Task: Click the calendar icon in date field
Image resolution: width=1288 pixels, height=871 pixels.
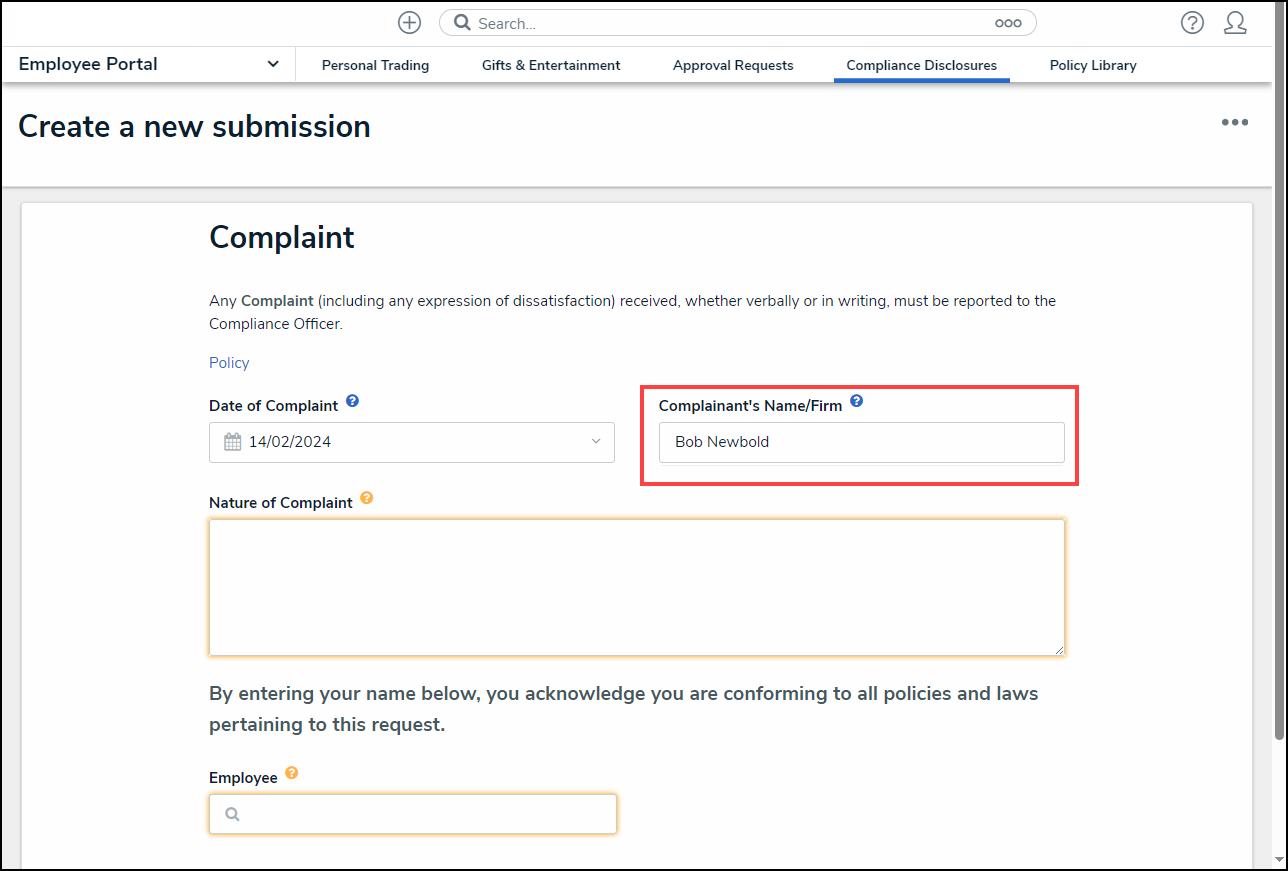Action: (233, 442)
